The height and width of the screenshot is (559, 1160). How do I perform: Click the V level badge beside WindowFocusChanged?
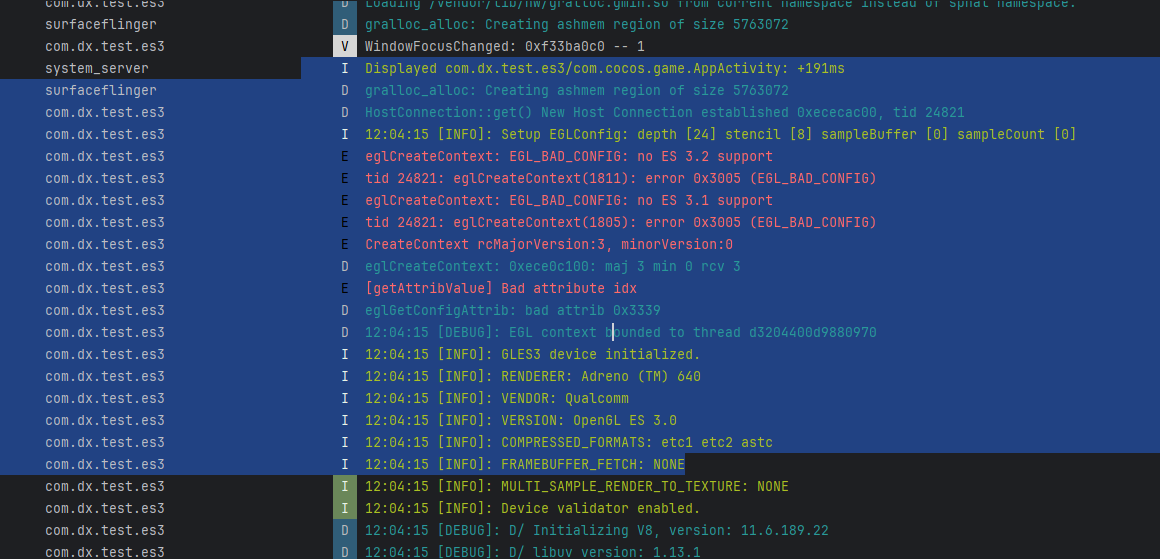click(x=344, y=47)
